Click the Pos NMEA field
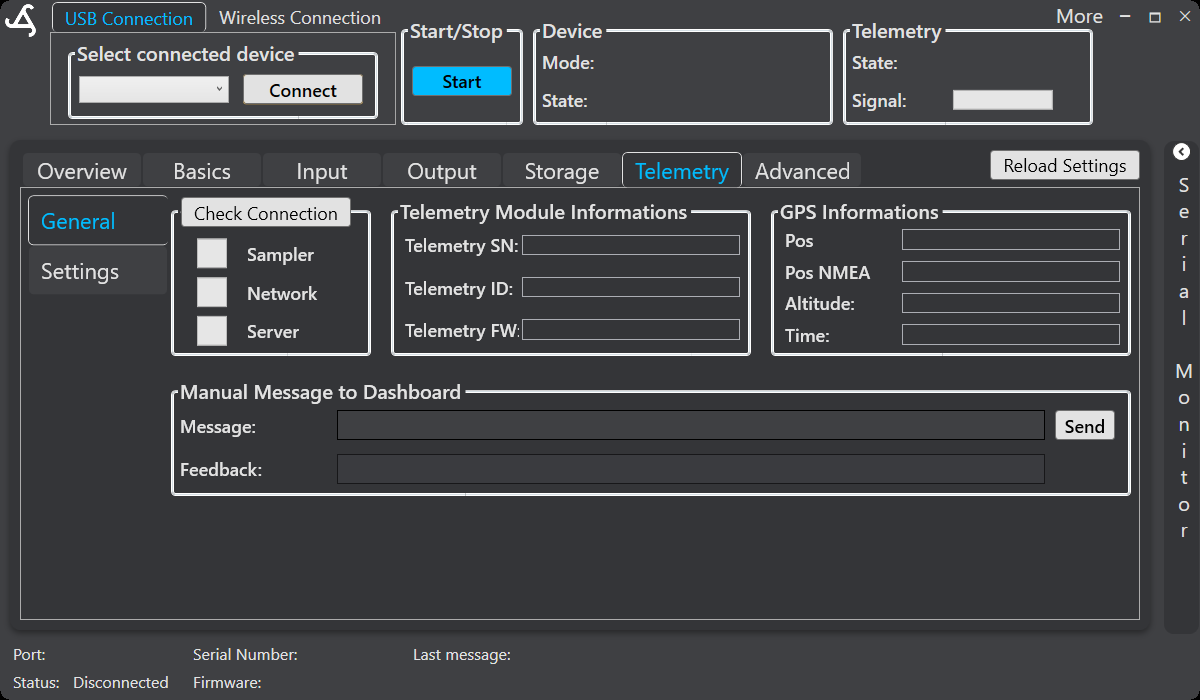 pyautogui.click(x=1011, y=271)
